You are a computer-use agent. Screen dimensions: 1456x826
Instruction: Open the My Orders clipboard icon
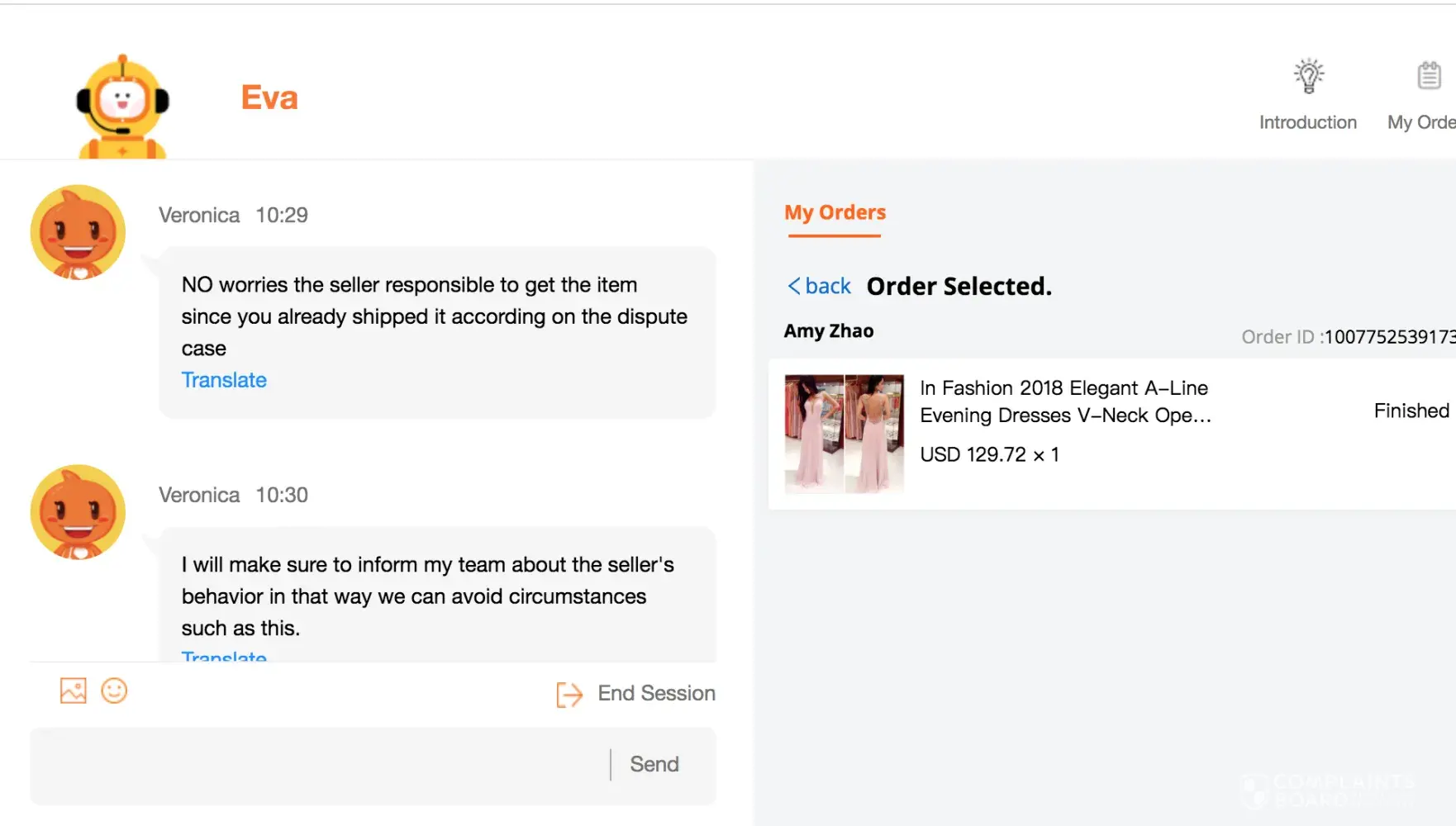click(x=1429, y=77)
